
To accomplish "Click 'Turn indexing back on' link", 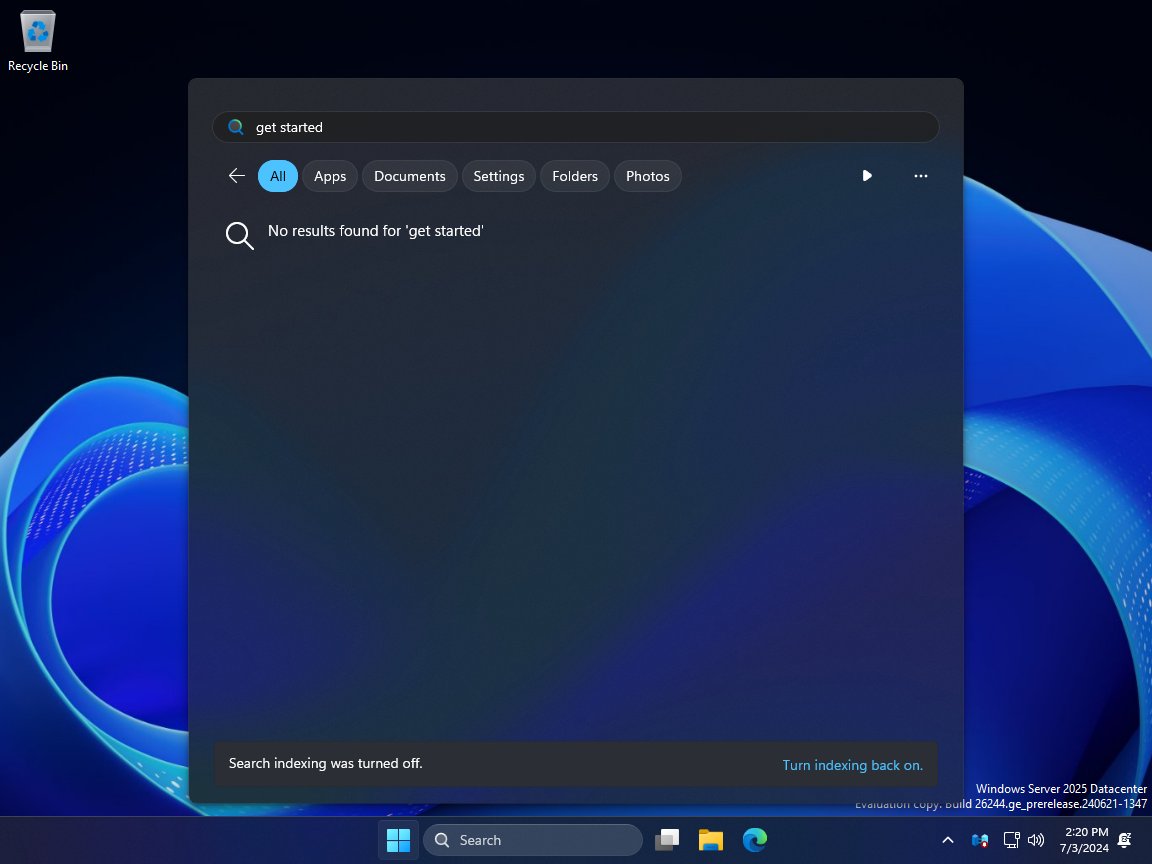I will [x=852, y=765].
